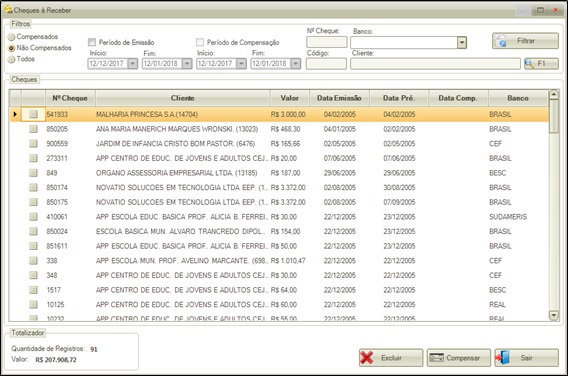Check the box for cheque 338
568x376 pixels.
point(33,260)
